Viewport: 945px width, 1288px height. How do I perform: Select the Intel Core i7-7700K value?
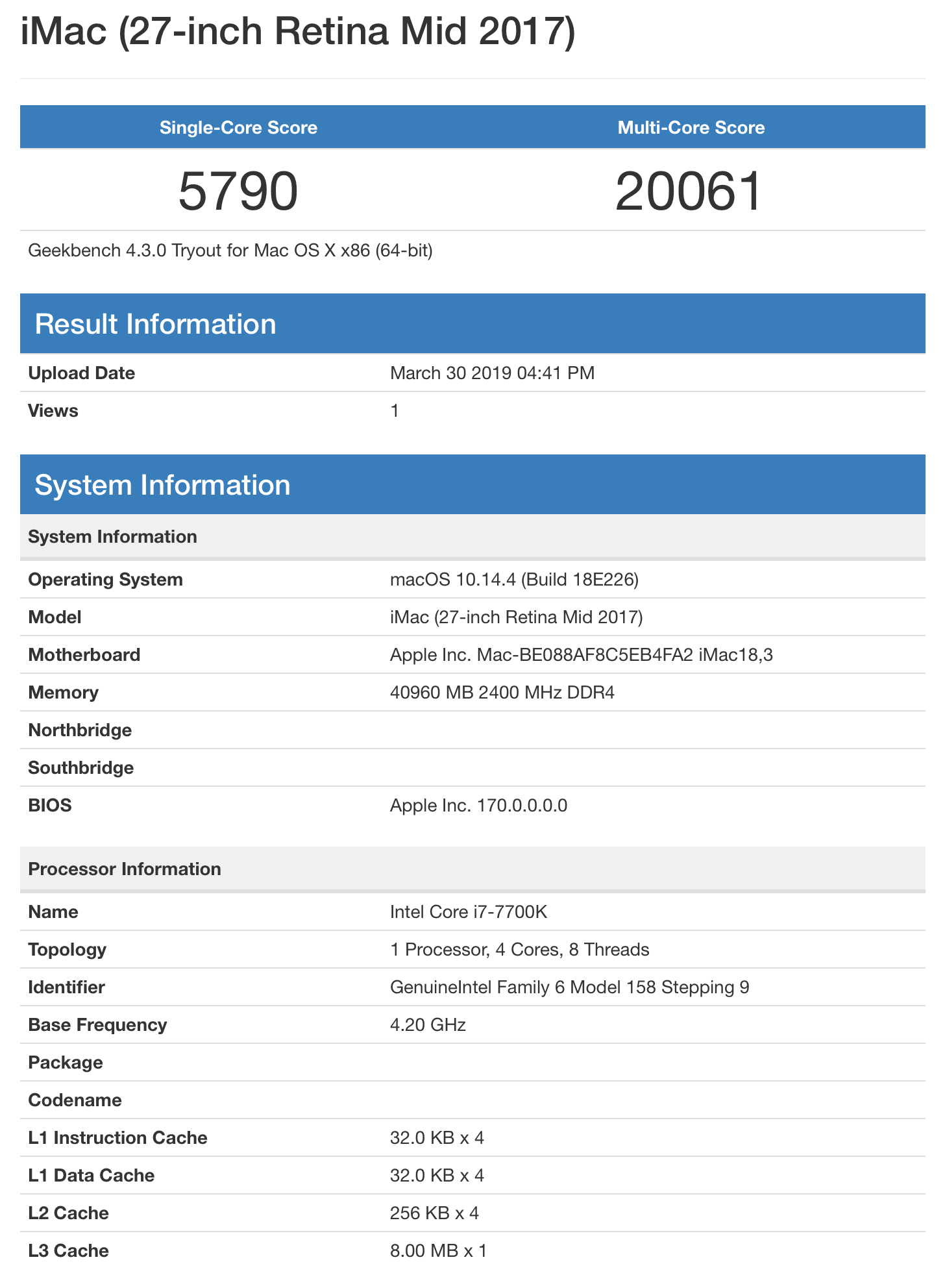[469, 912]
